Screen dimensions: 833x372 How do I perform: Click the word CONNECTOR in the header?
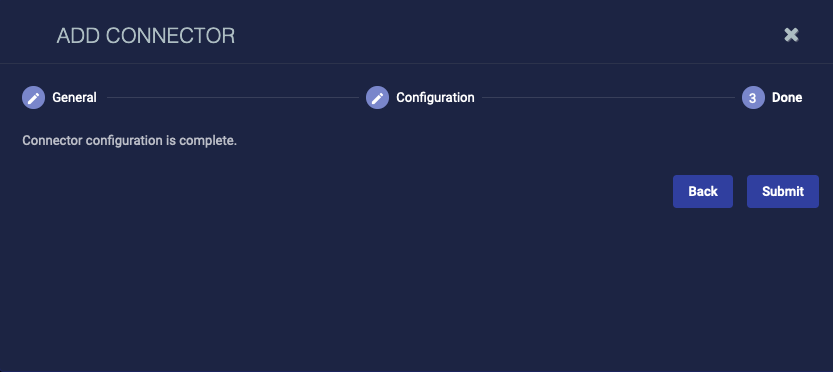(171, 36)
